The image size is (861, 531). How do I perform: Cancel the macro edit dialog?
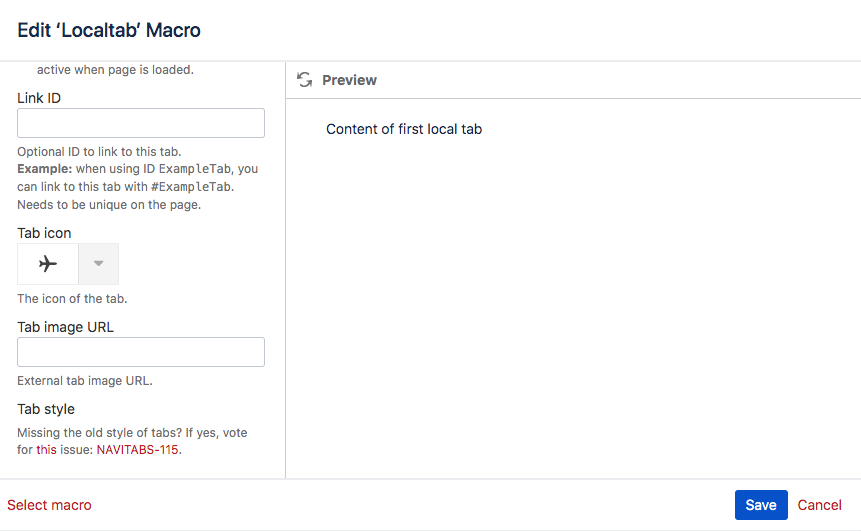819,505
